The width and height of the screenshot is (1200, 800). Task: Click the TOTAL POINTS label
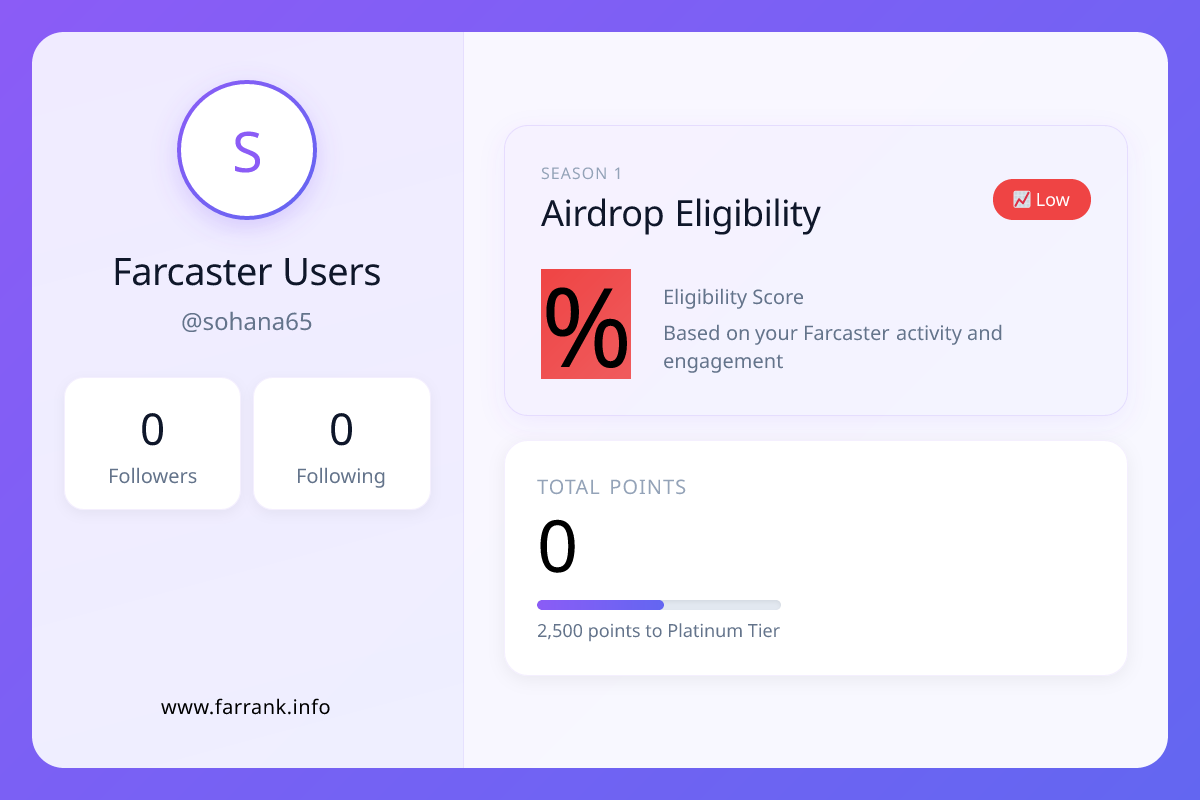612,487
